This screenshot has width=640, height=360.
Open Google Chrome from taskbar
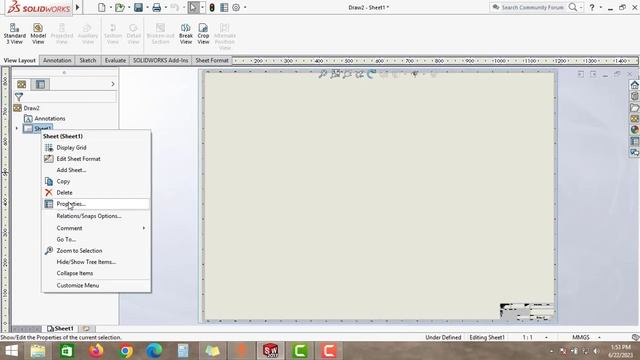point(126,351)
